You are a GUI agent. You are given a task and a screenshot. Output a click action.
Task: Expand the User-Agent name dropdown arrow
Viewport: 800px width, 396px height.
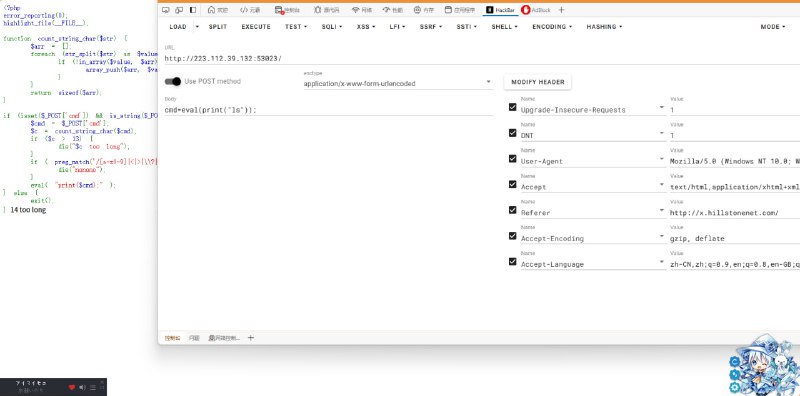[662, 159]
